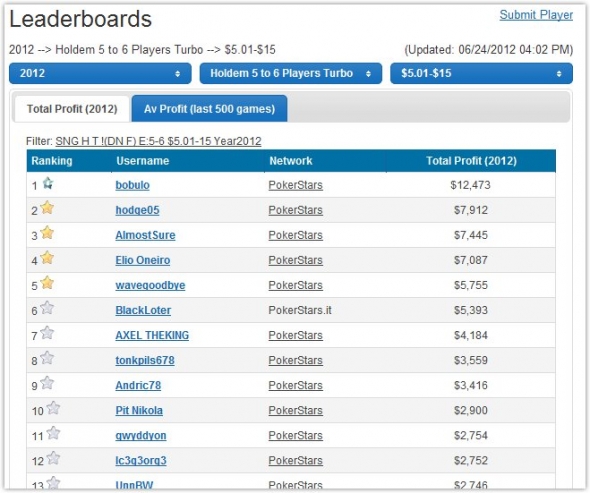Switch to the Total Profit (2012) tab

tap(72, 109)
